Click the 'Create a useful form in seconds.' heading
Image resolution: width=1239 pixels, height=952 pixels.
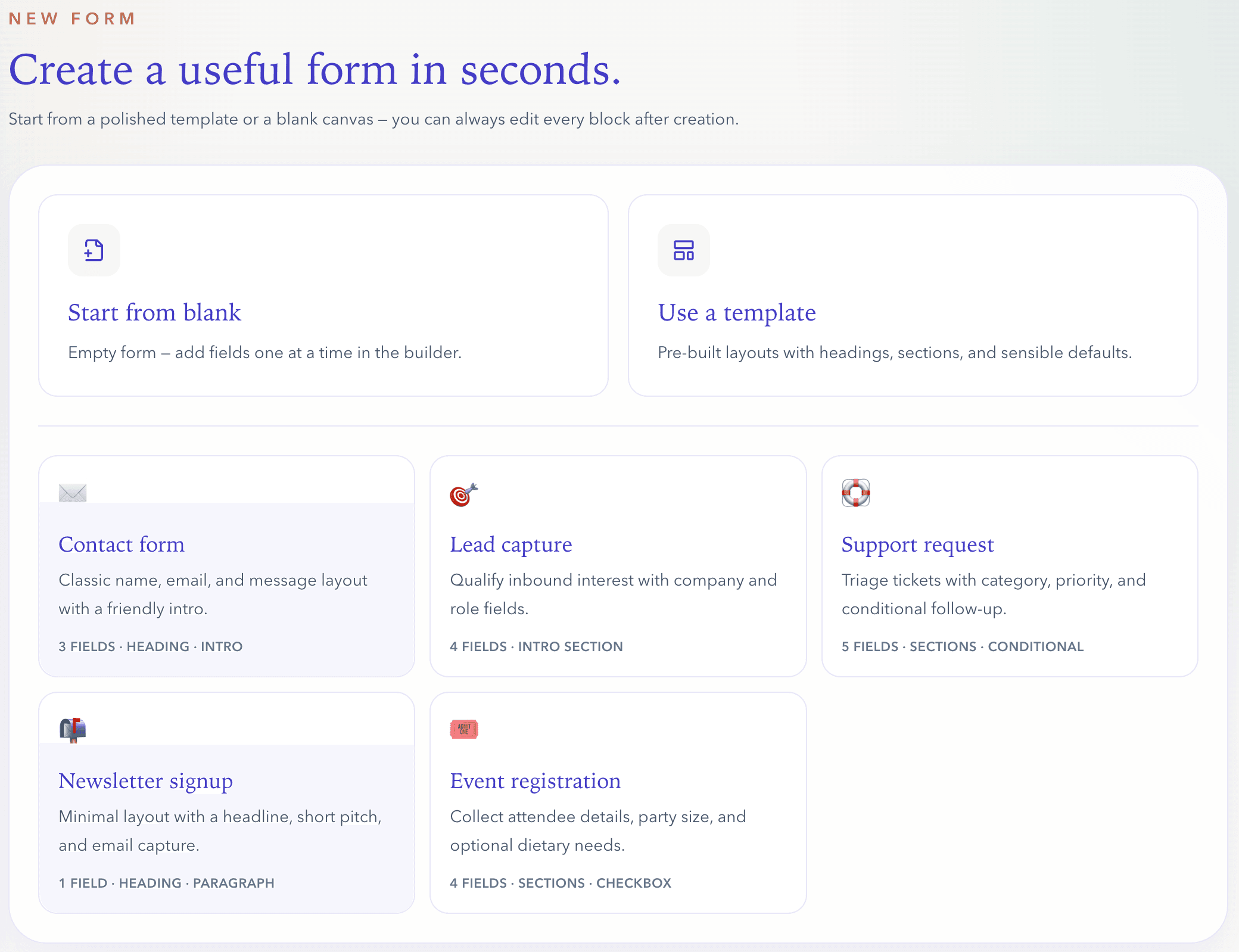(x=315, y=70)
